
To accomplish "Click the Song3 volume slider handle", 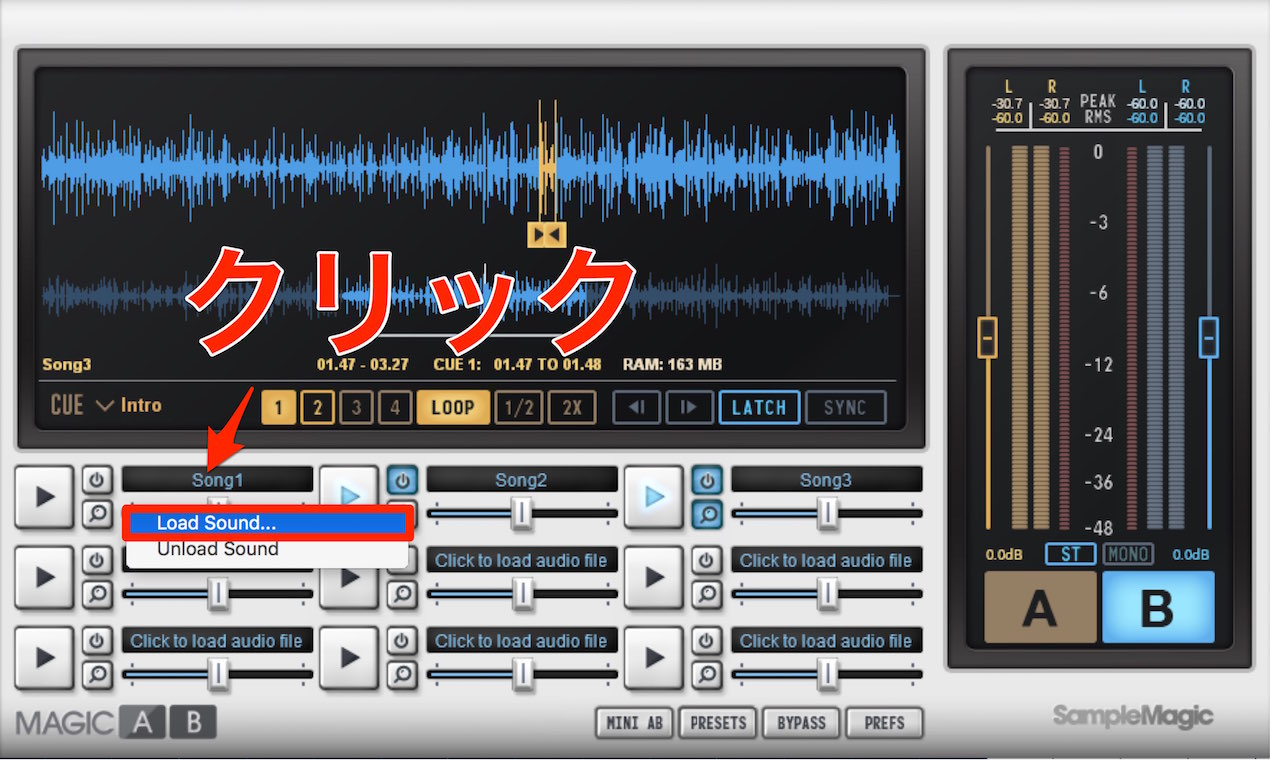I will click(828, 513).
